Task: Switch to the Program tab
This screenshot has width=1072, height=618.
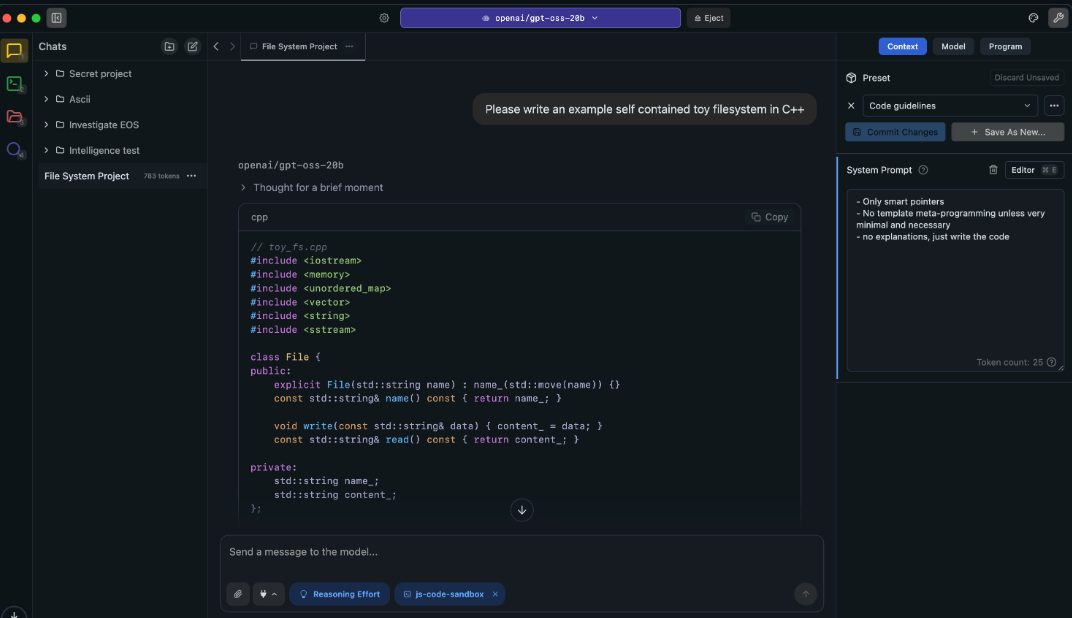Action: click(x=1005, y=46)
